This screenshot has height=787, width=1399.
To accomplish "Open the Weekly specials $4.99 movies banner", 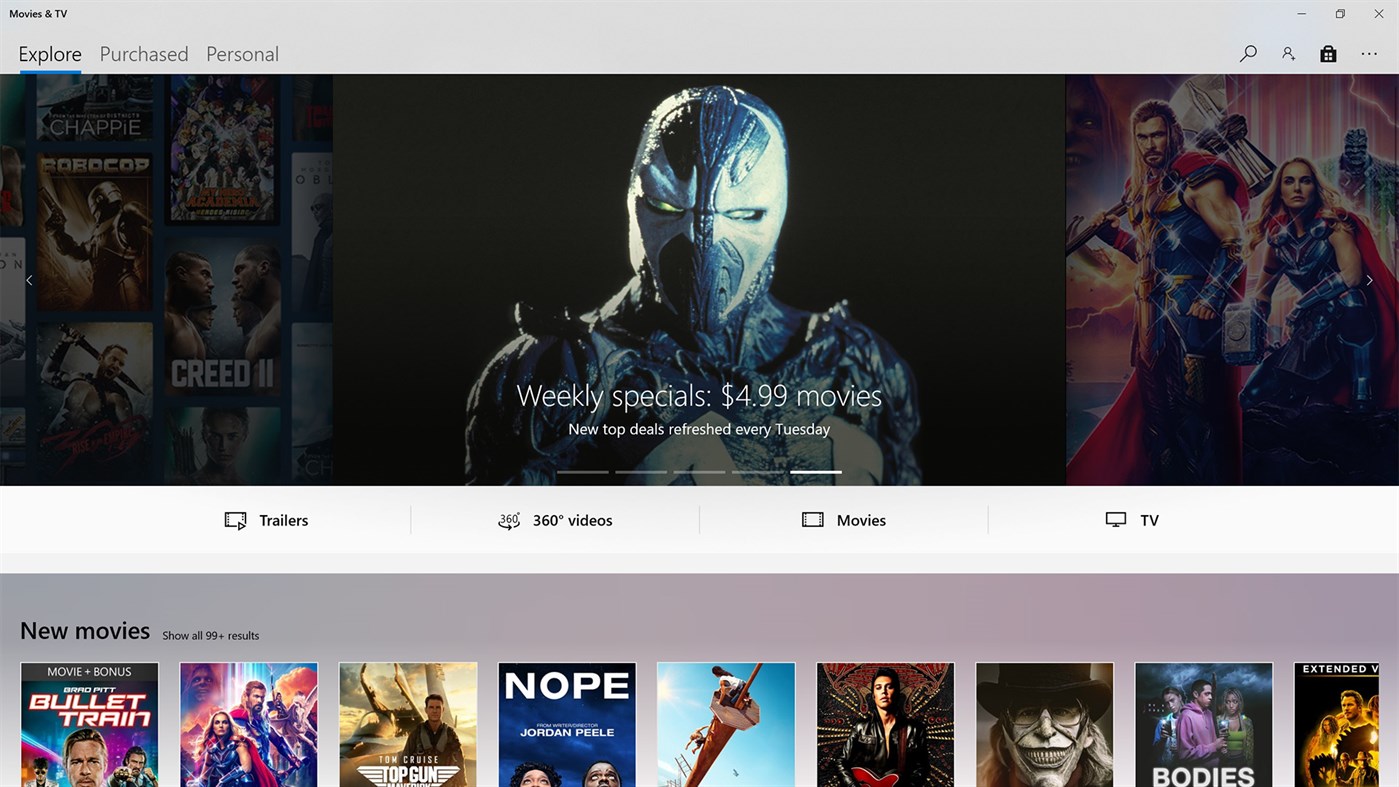I will click(699, 395).
